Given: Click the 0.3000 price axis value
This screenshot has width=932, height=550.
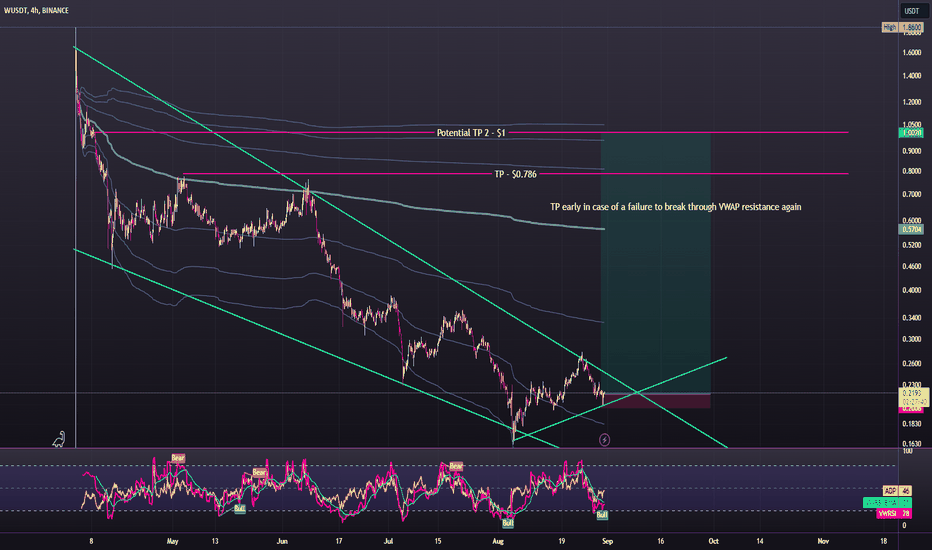Looking at the screenshot, I should [912, 340].
